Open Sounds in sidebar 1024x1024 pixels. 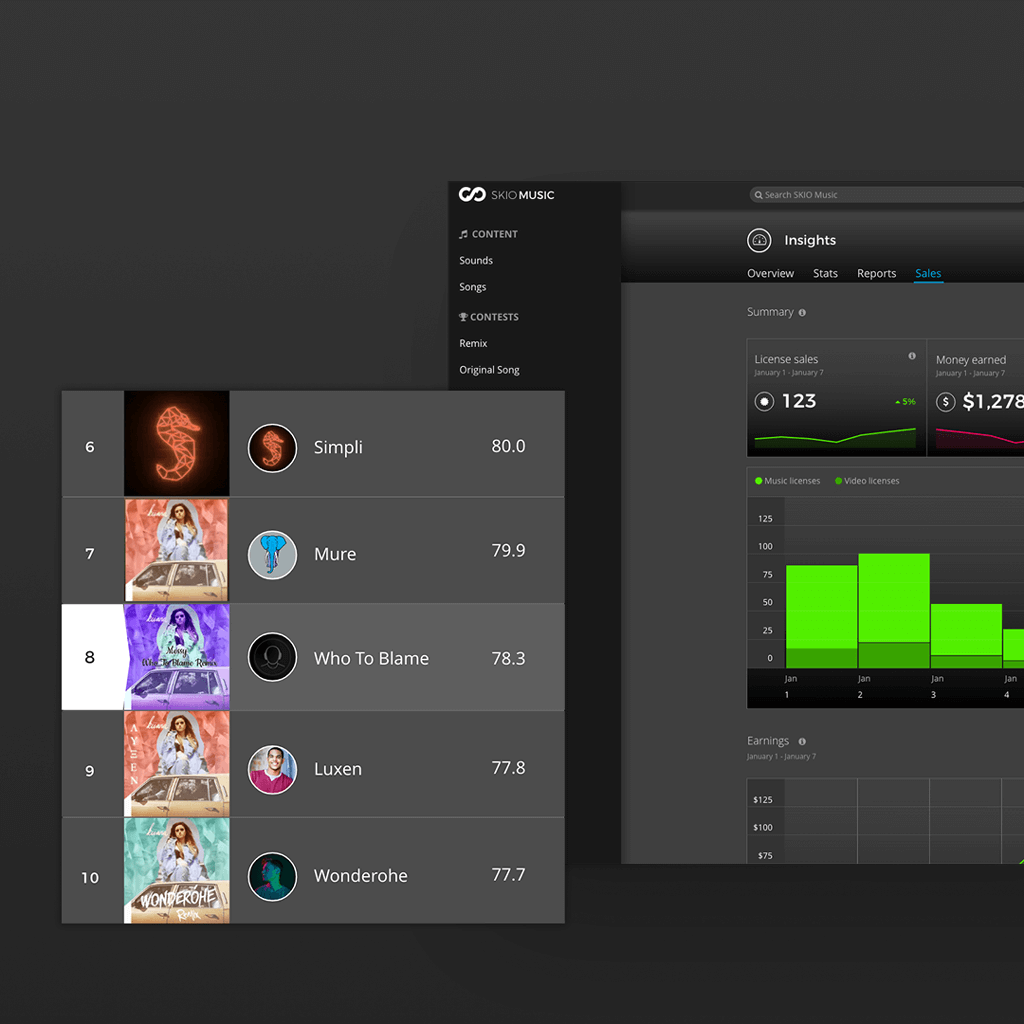click(x=475, y=260)
